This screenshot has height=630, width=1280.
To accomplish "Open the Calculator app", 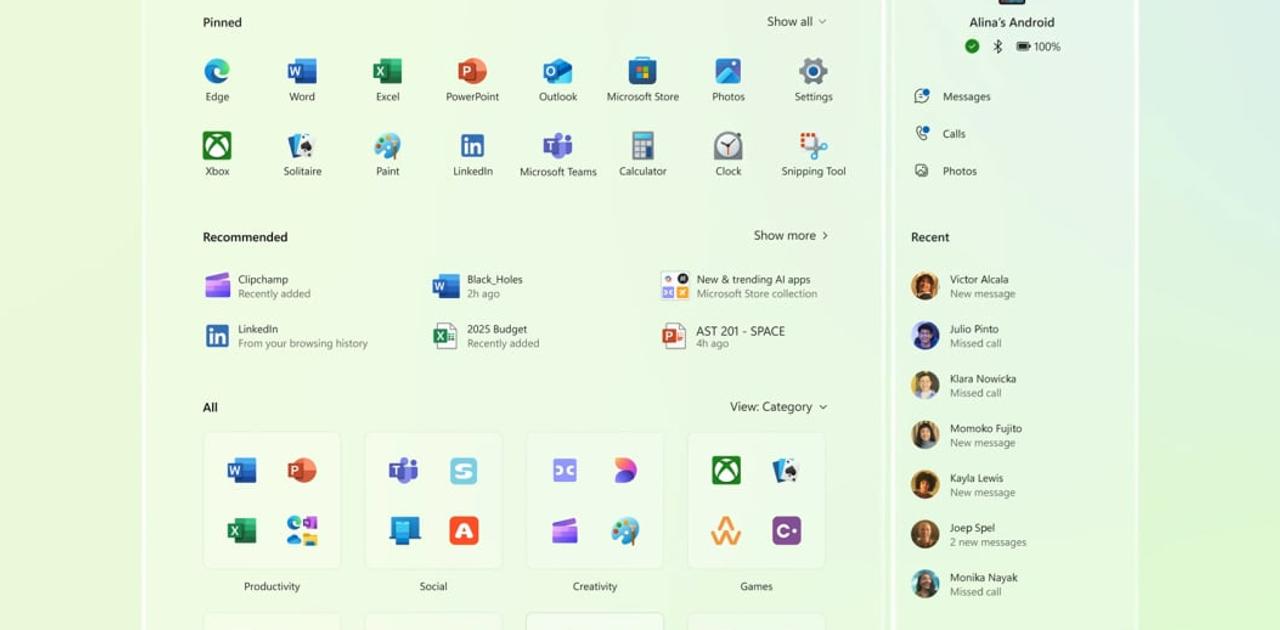I will coord(643,154).
